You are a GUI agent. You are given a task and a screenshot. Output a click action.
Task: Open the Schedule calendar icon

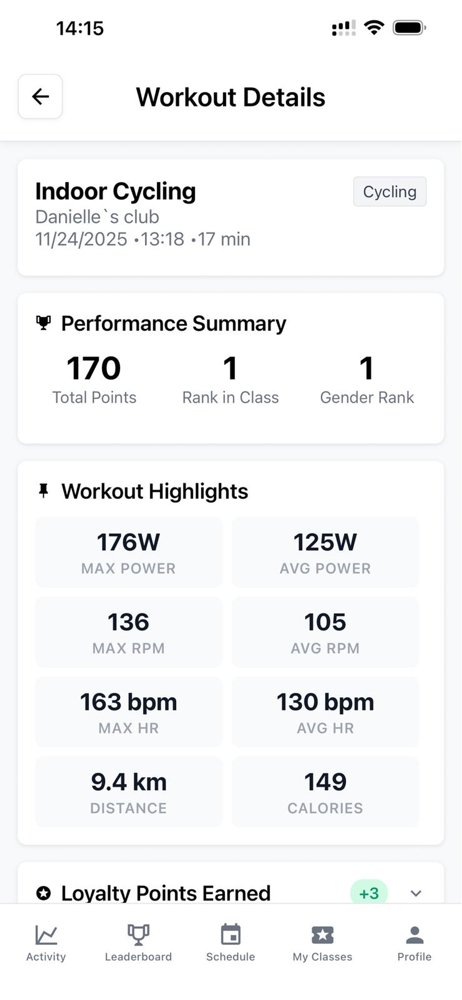pyautogui.click(x=230, y=935)
